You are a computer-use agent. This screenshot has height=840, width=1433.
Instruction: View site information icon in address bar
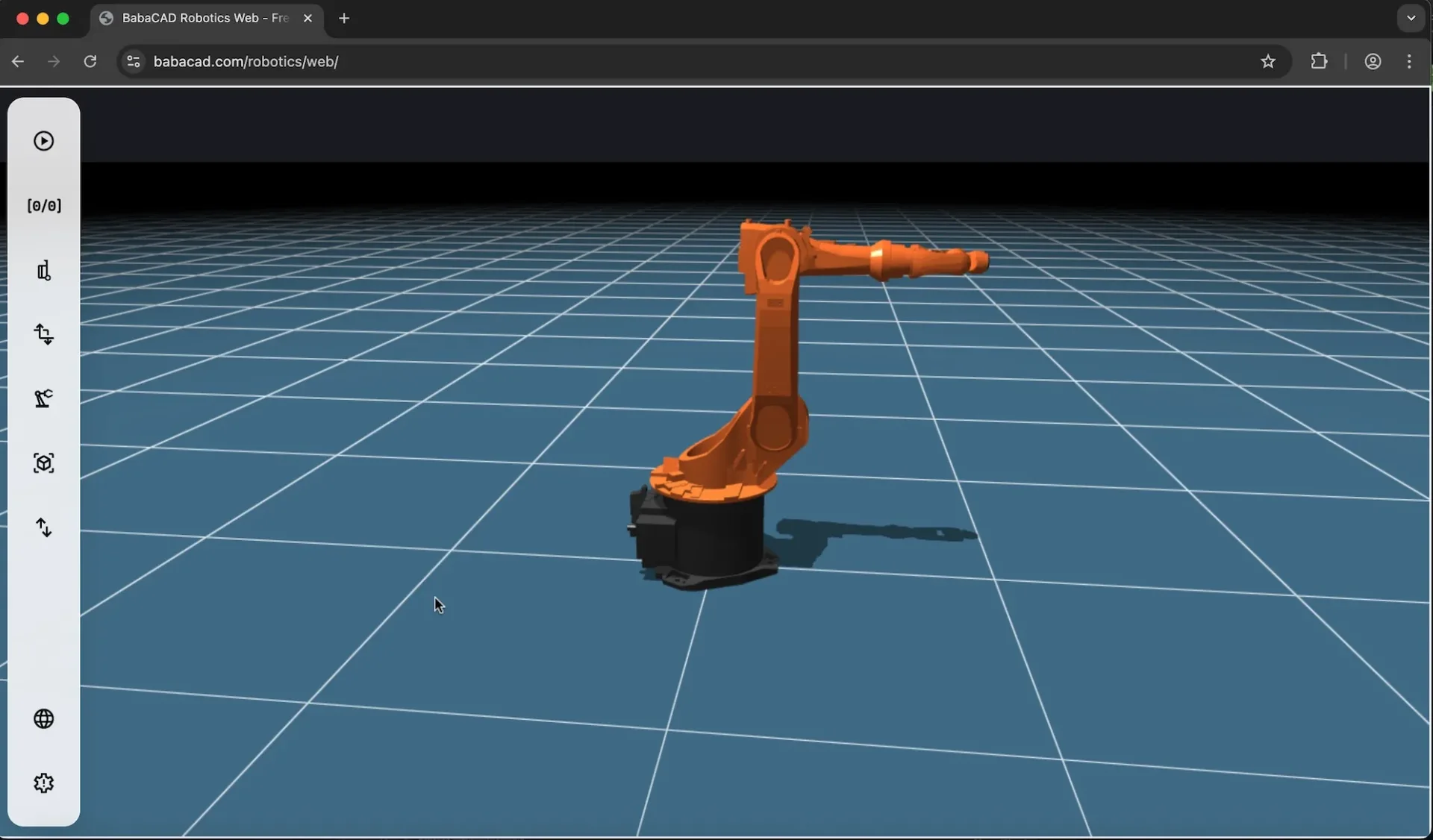(x=134, y=61)
